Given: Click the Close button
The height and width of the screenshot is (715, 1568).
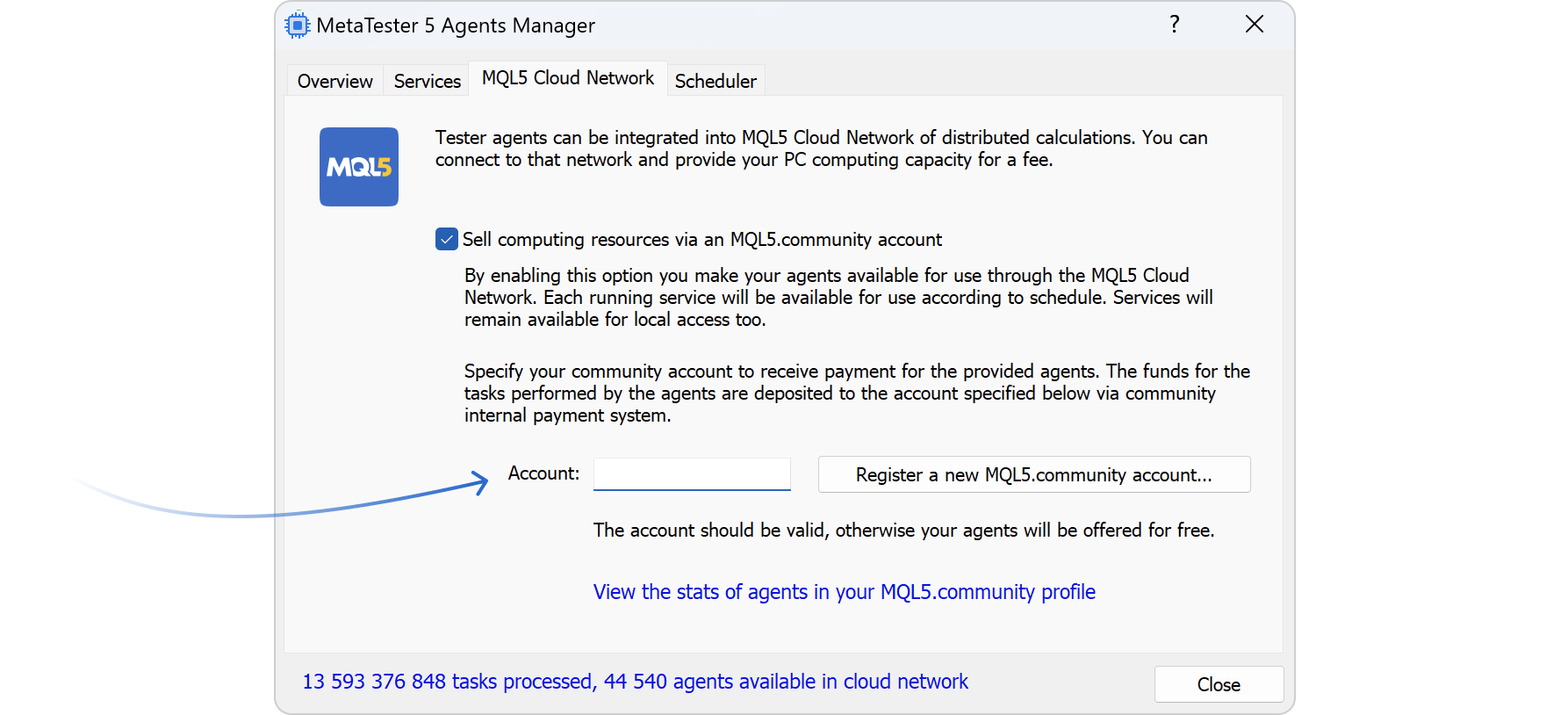Looking at the screenshot, I should coord(1219,684).
